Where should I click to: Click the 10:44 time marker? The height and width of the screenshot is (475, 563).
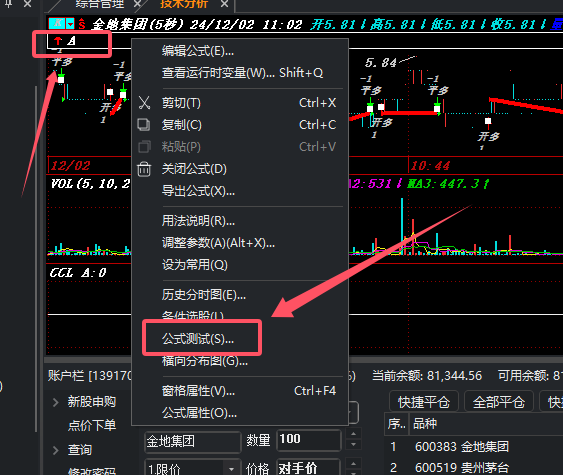click(x=430, y=166)
